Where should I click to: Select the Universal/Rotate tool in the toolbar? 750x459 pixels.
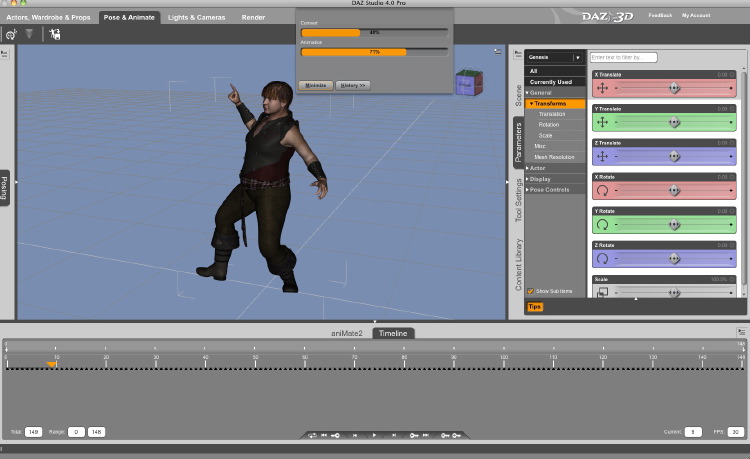[11, 34]
